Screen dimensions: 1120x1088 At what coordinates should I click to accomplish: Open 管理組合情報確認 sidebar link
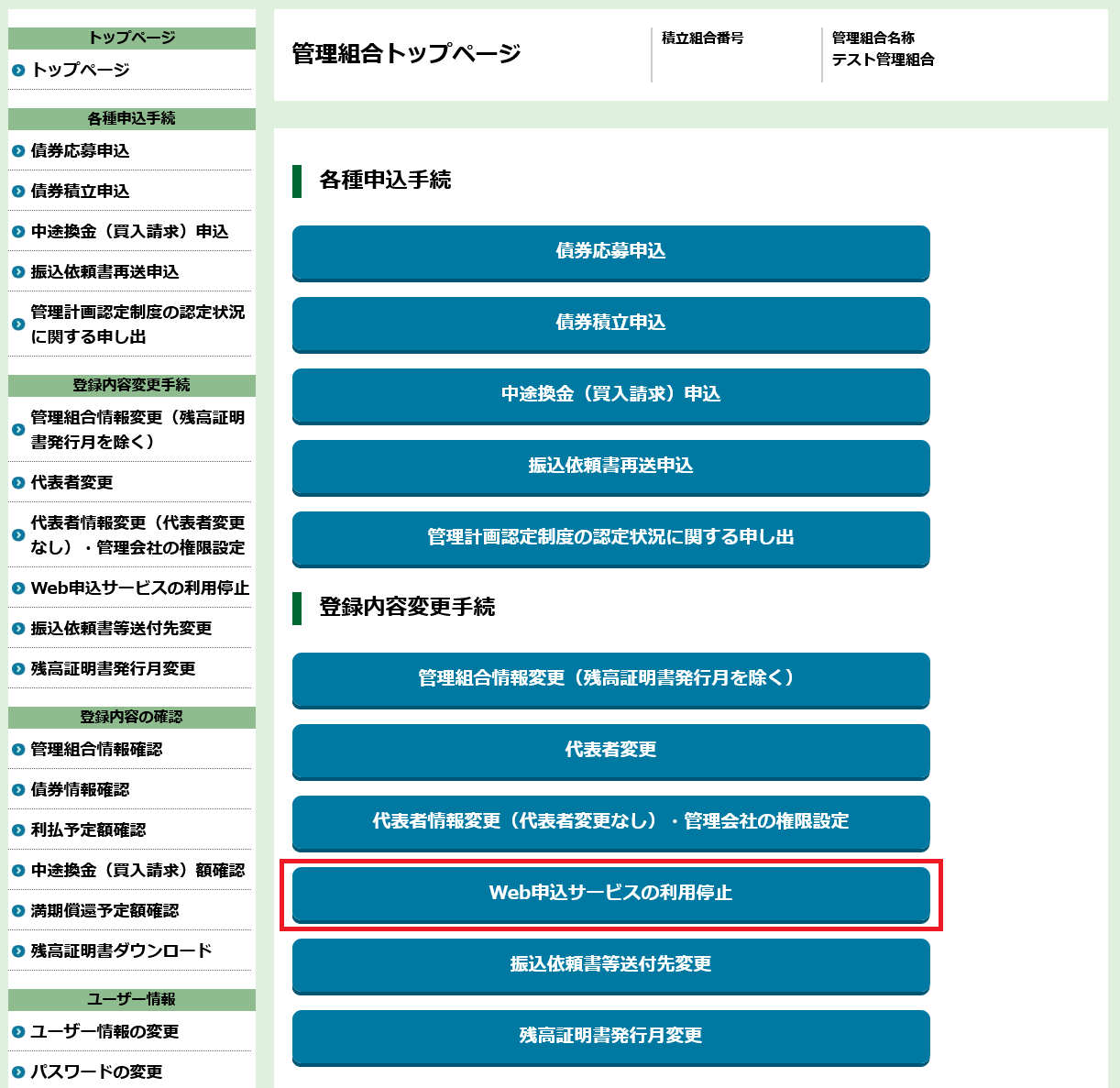coord(97,749)
